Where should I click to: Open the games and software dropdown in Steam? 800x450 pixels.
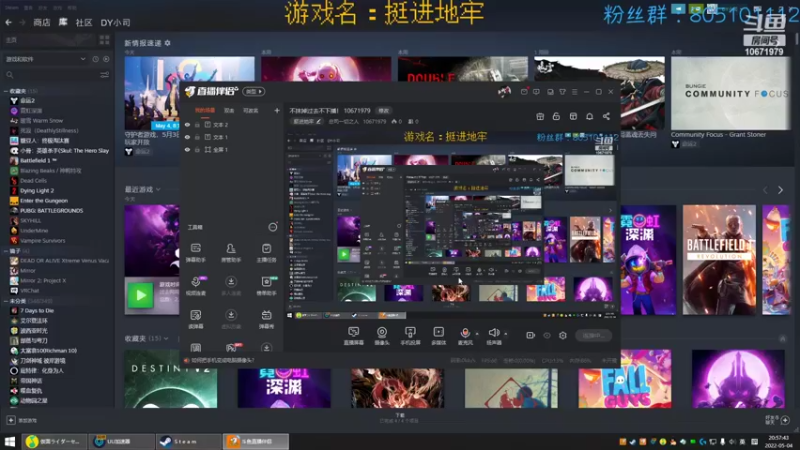click(x=45, y=59)
